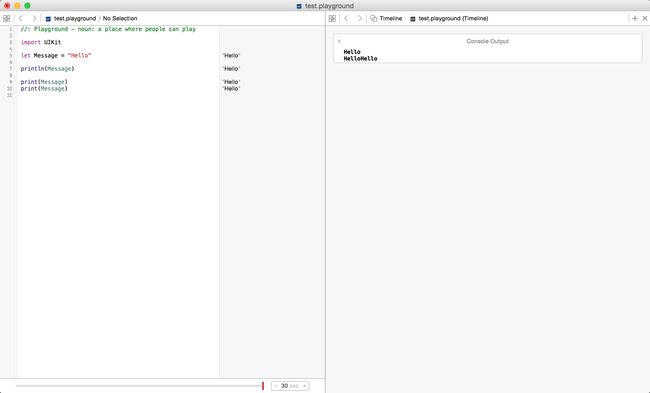Add a new assistant editor with the plus
The width and height of the screenshot is (650, 393).
click(635, 18)
